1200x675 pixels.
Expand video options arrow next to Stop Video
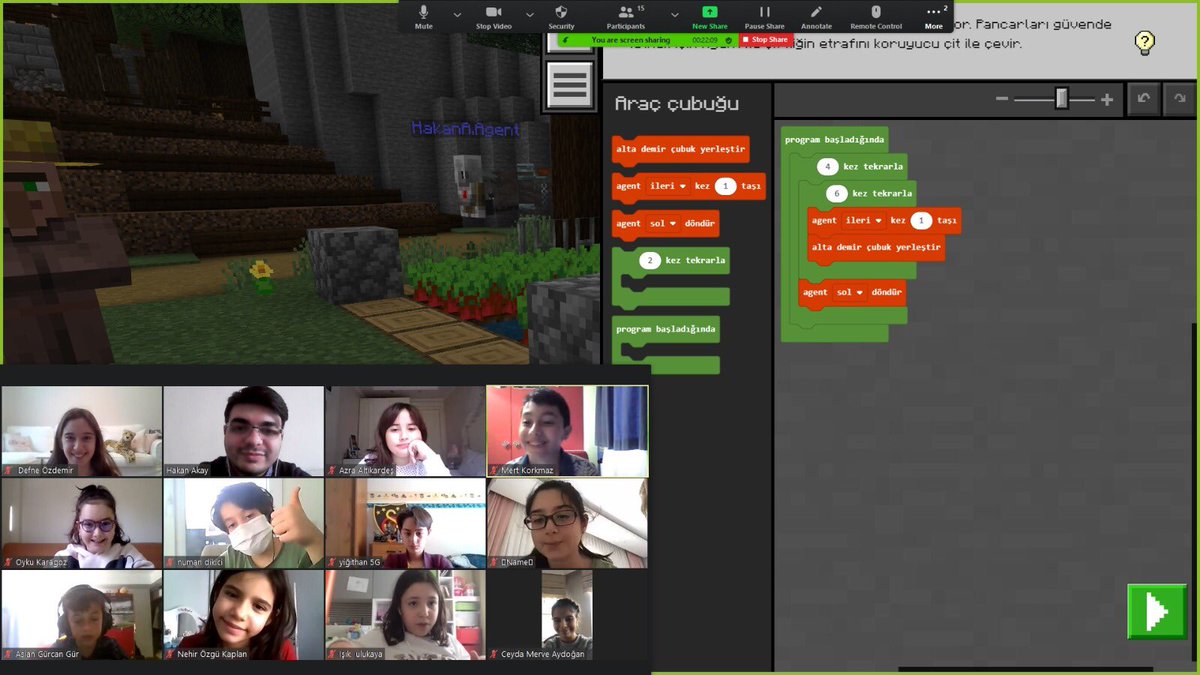(530, 15)
